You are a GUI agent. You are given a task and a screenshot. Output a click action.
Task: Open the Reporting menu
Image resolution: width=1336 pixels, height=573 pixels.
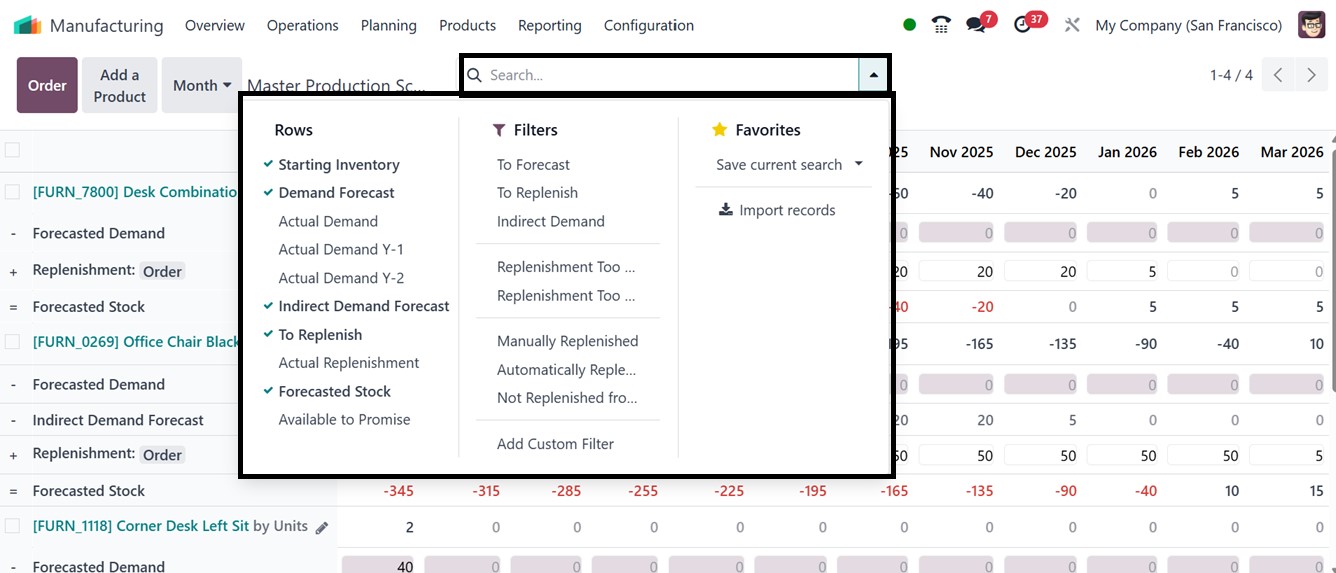tap(549, 25)
